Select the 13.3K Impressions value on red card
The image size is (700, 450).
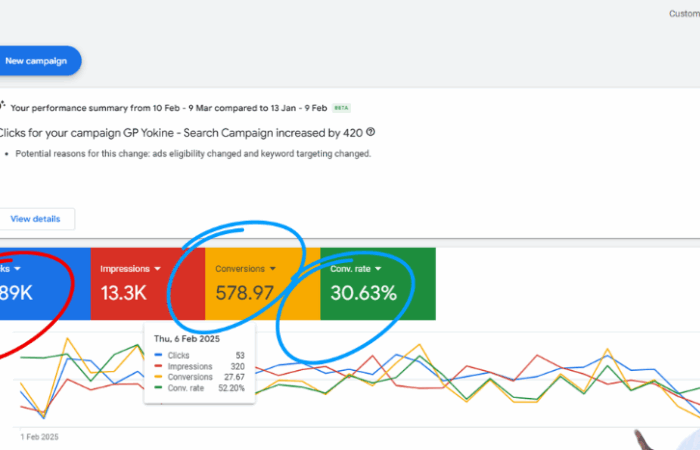[x=125, y=293]
